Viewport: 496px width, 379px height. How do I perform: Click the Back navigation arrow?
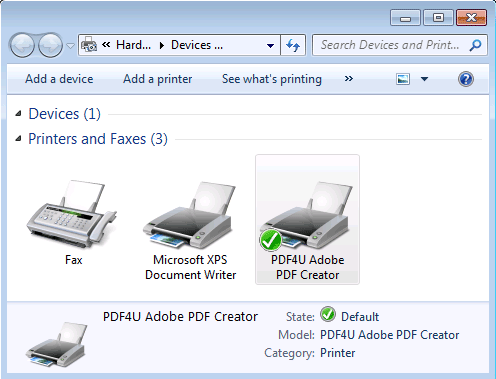click(22, 45)
